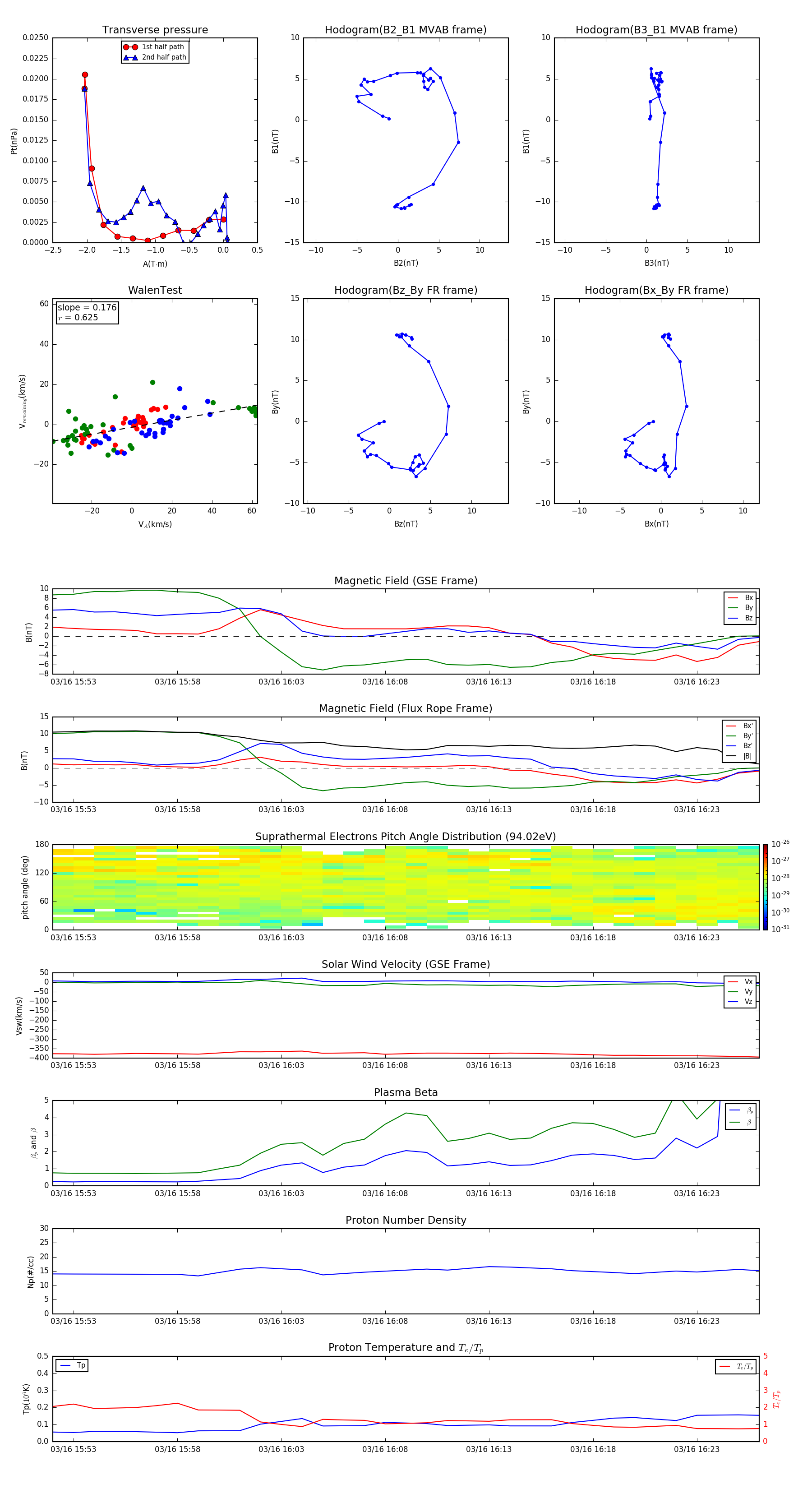Click the 'Bx(nT)' x-axis label of hodogram
Screen dimensions: 812x1489
656,524
